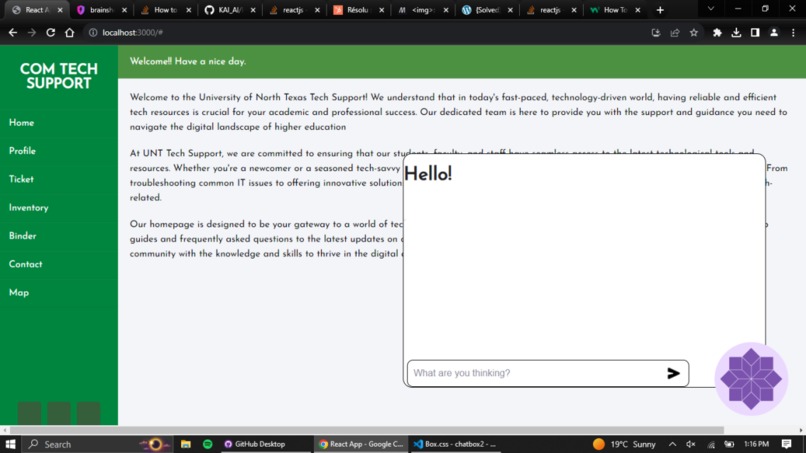Open the Chrome downloads icon
Image resolution: width=806 pixels, height=453 pixels.
click(736, 32)
